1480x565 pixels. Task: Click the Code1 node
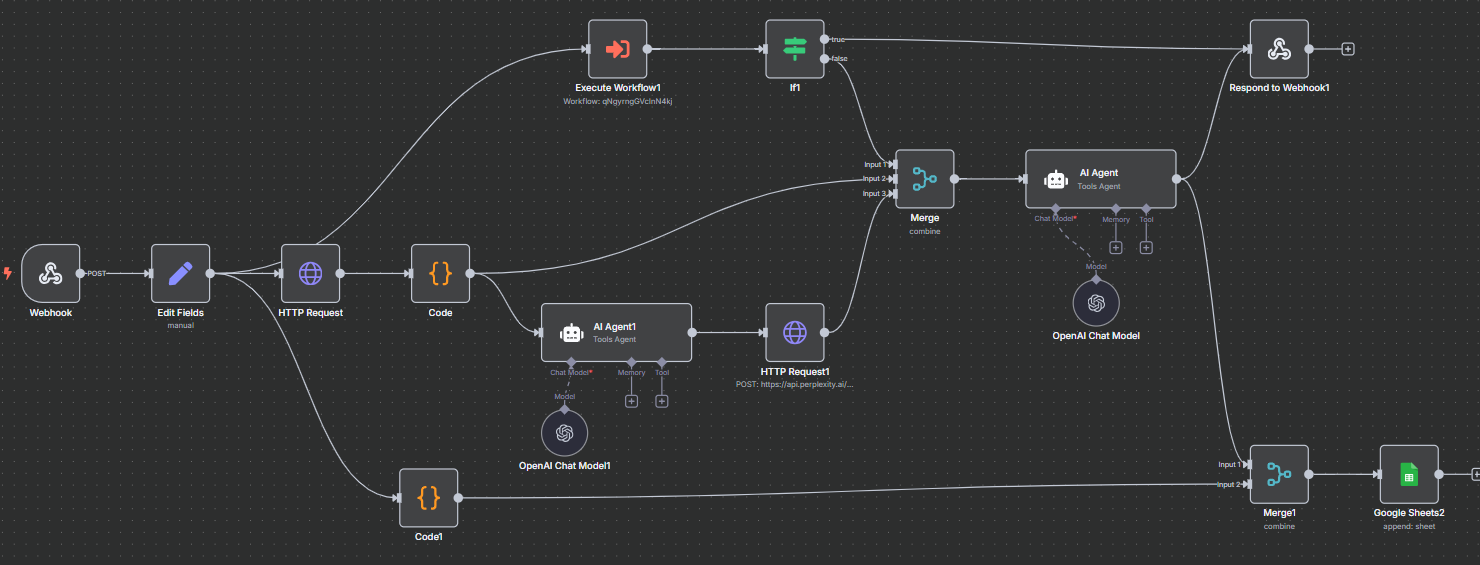428,497
